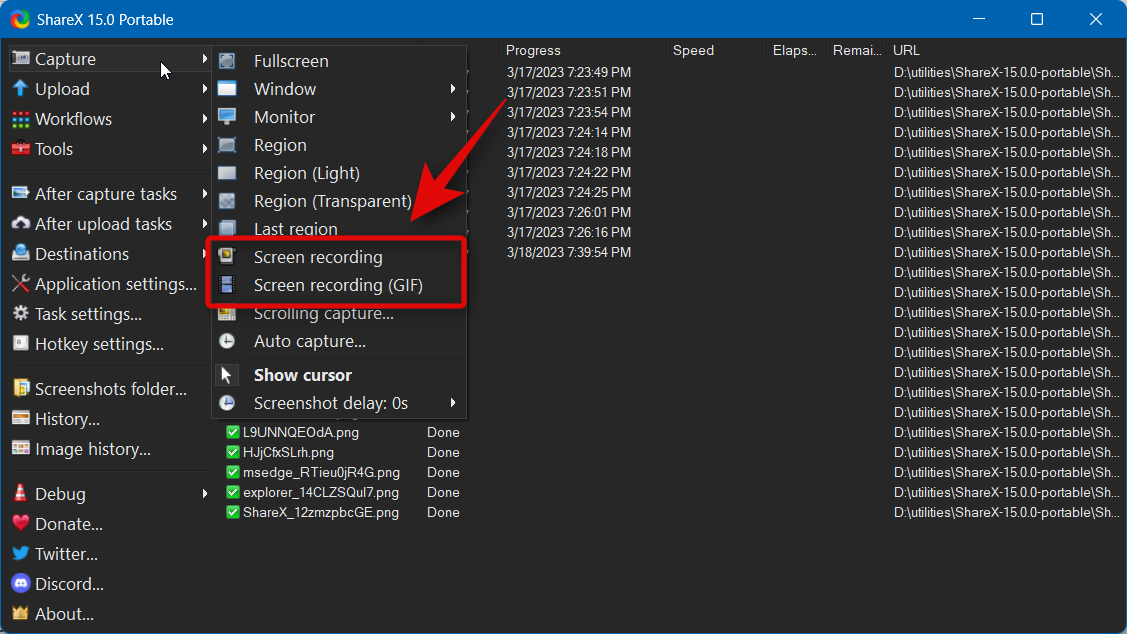Expand the Monitor submenu arrow
Screen dimensions: 1127x634
453,117
